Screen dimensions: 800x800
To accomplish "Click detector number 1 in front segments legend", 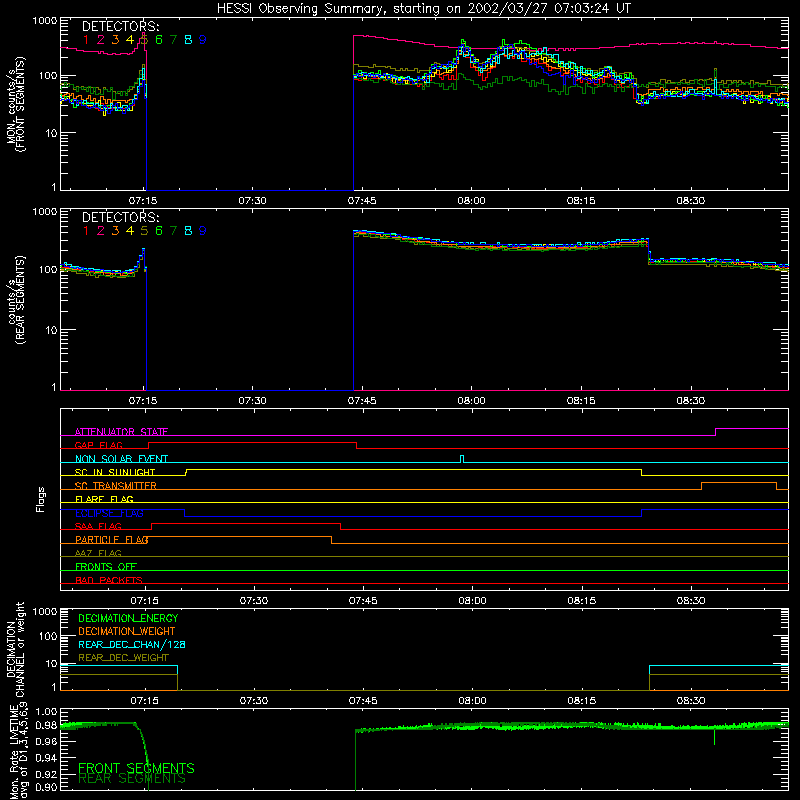I will point(86,40).
